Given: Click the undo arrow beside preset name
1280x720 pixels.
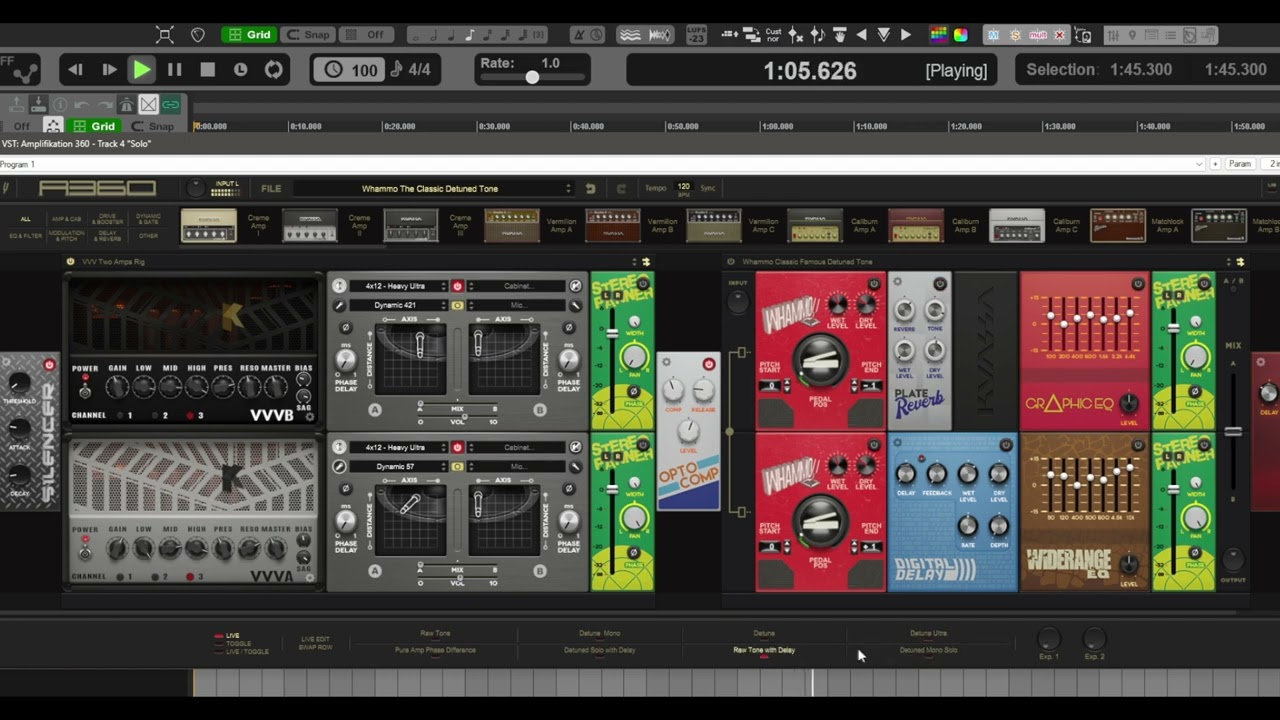Looking at the screenshot, I should pyautogui.click(x=590, y=188).
